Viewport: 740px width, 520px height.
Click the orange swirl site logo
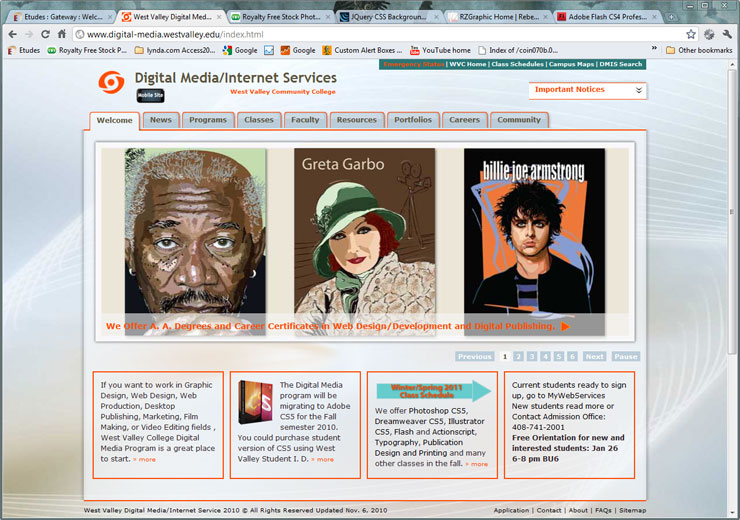pos(111,82)
